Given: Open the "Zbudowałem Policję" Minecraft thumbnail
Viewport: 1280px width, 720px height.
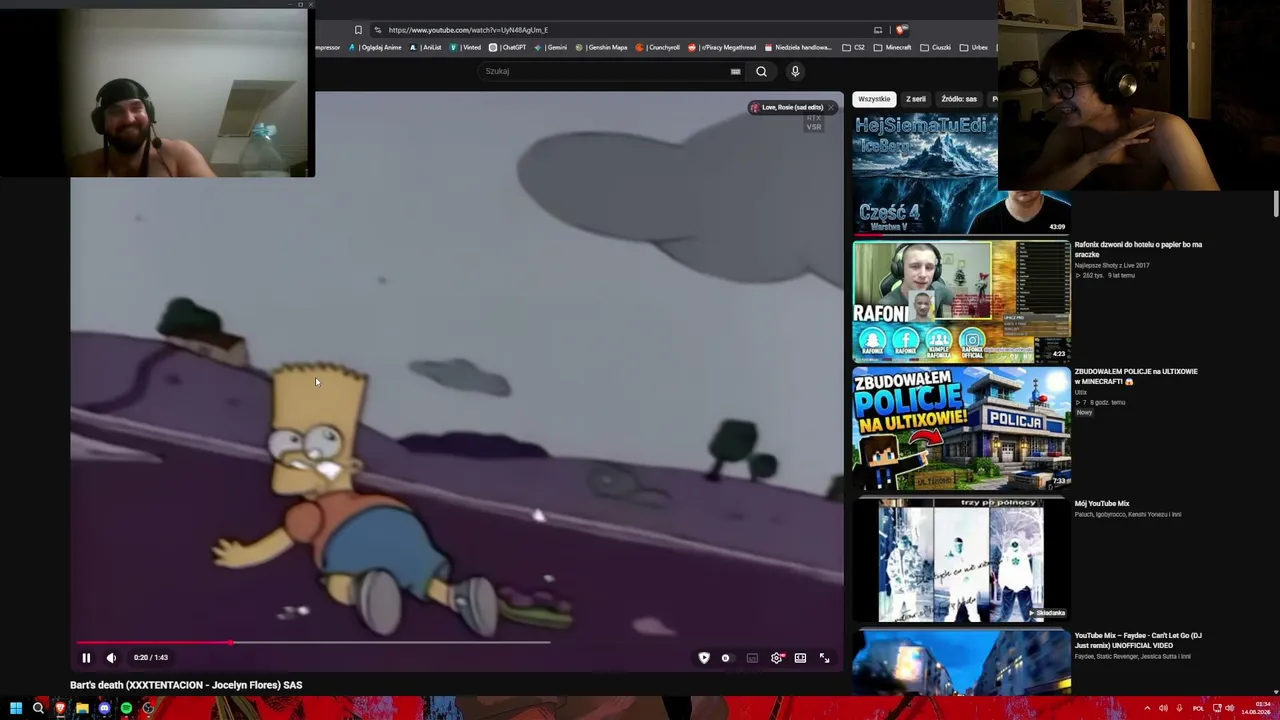Looking at the screenshot, I should pyautogui.click(x=961, y=428).
